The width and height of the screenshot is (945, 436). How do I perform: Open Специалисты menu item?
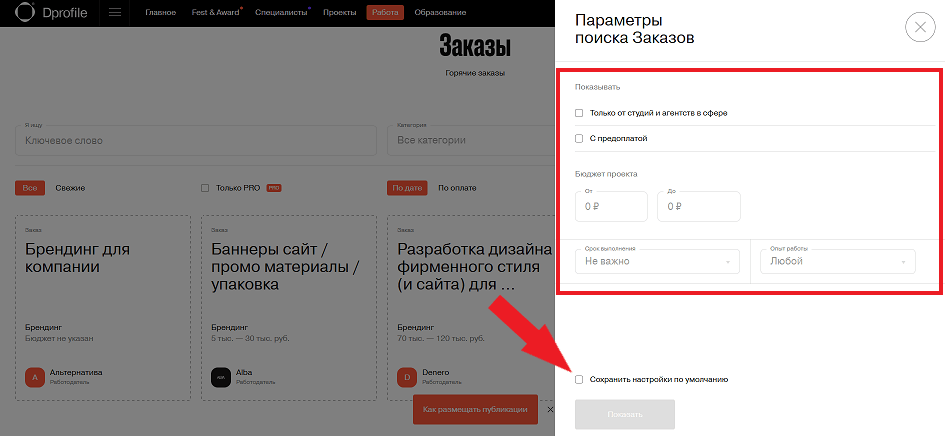click(x=280, y=12)
